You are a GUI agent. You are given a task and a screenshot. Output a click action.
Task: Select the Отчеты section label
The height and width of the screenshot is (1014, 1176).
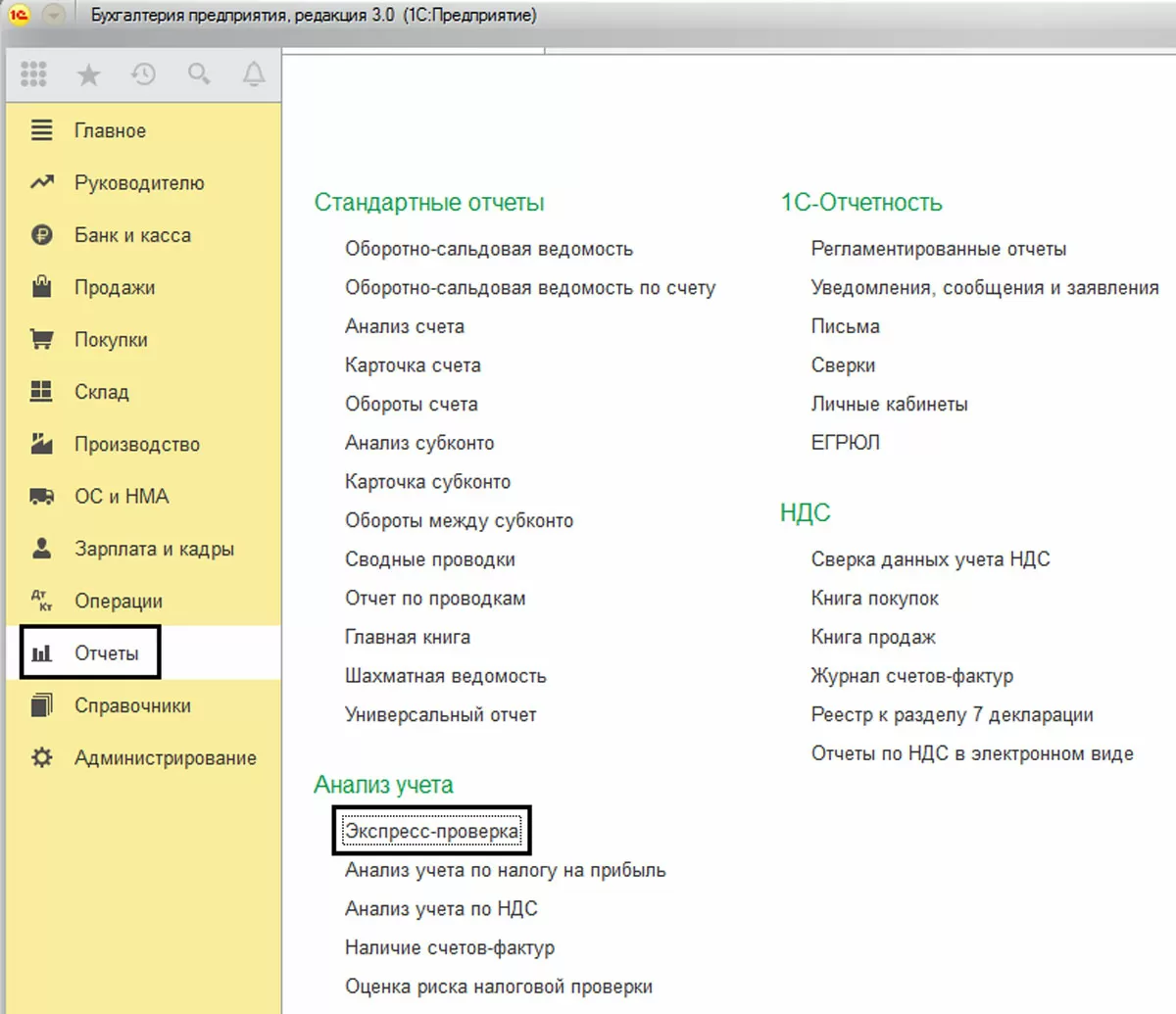pos(106,653)
